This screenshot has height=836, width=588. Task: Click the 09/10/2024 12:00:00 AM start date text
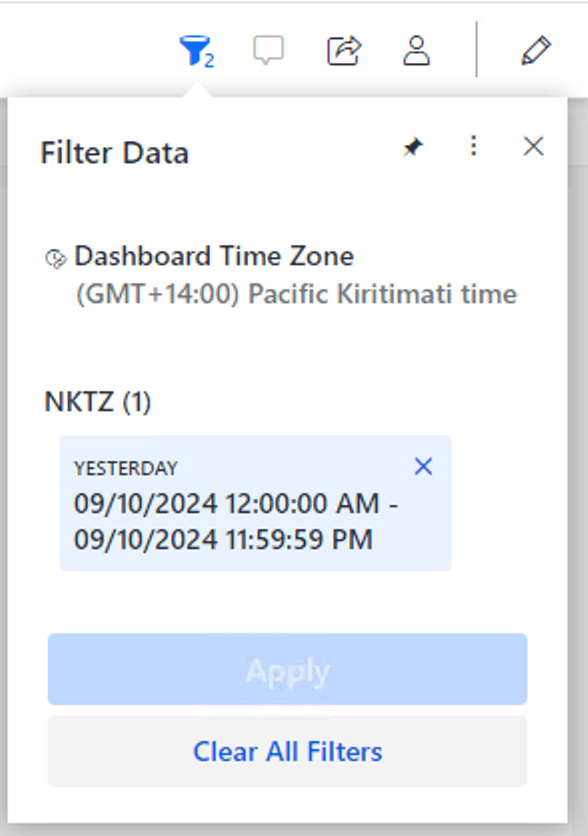coord(227,503)
